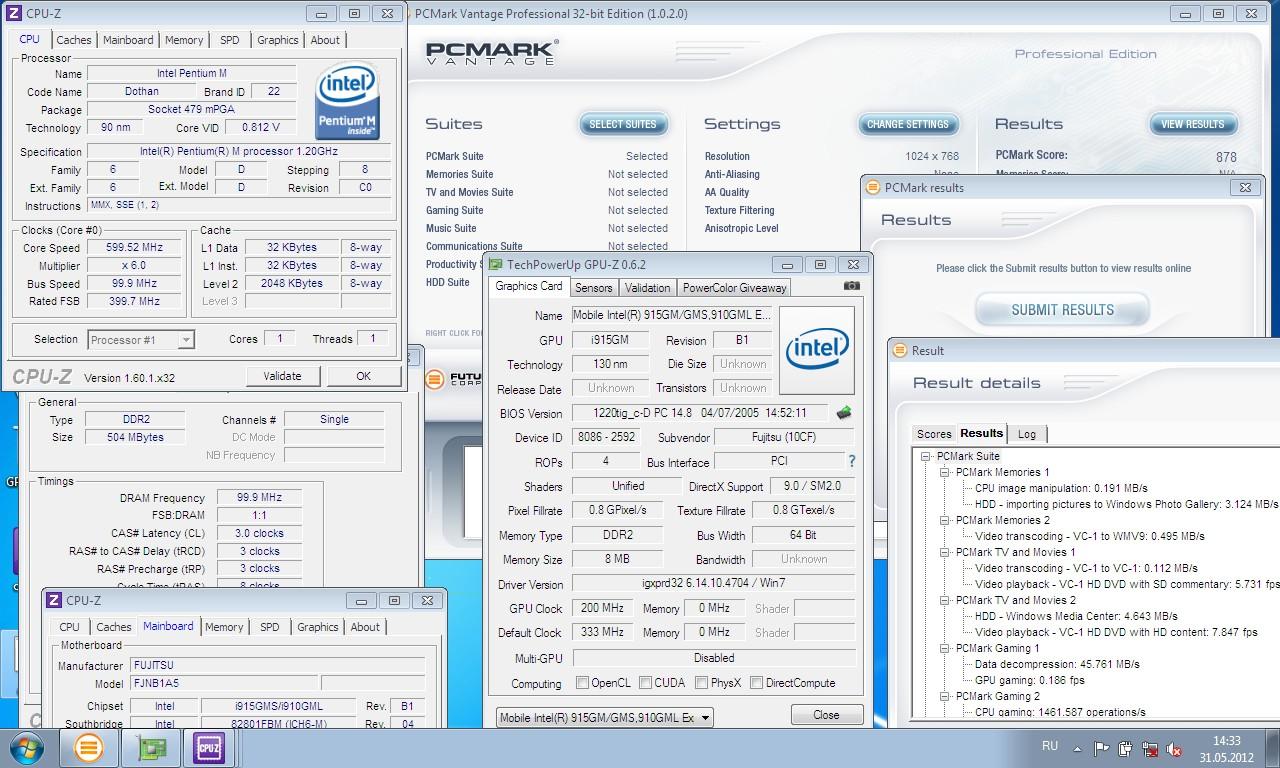Image resolution: width=1280 pixels, height=768 pixels.
Task: Click the TechPowerUp GPU-Z title bar icon
Action: click(495, 265)
